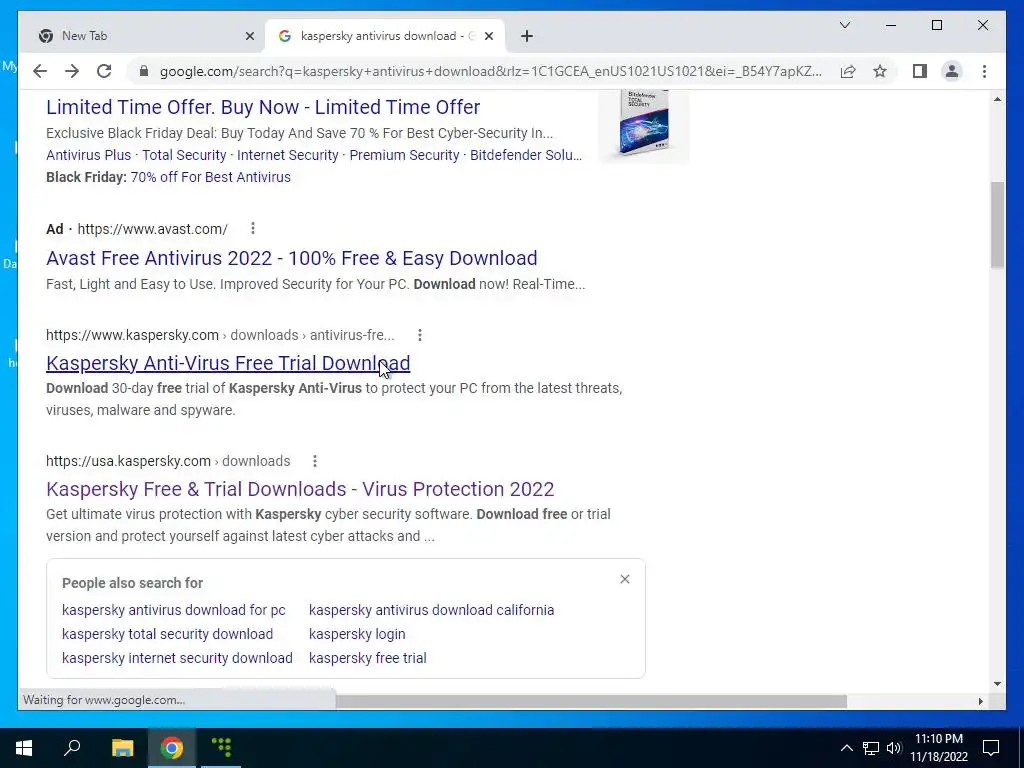1024x768 pixels.
Task: Share this page from the address bar
Action: tap(848, 71)
